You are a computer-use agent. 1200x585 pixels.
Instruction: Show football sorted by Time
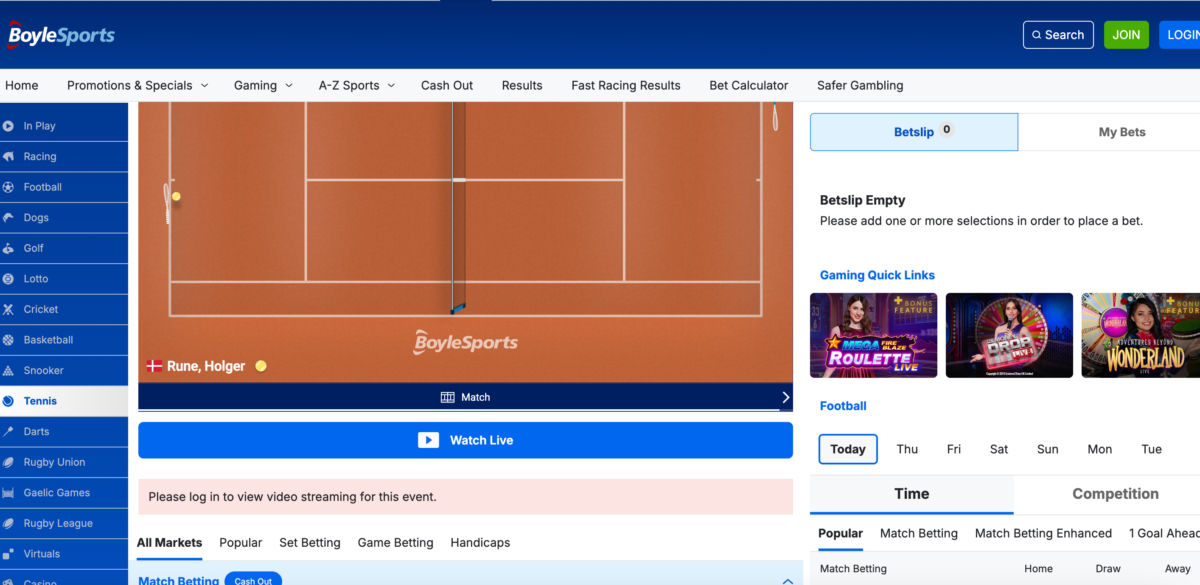point(912,494)
